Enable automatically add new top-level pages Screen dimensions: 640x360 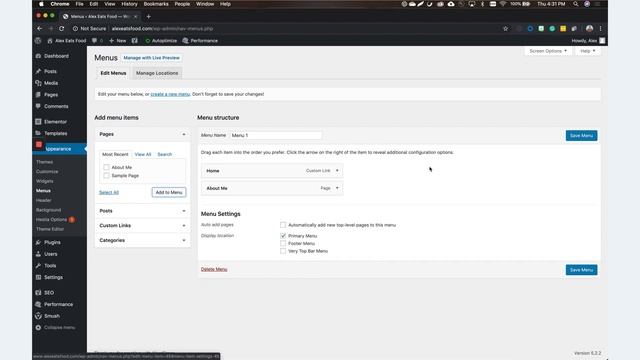[x=283, y=225]
